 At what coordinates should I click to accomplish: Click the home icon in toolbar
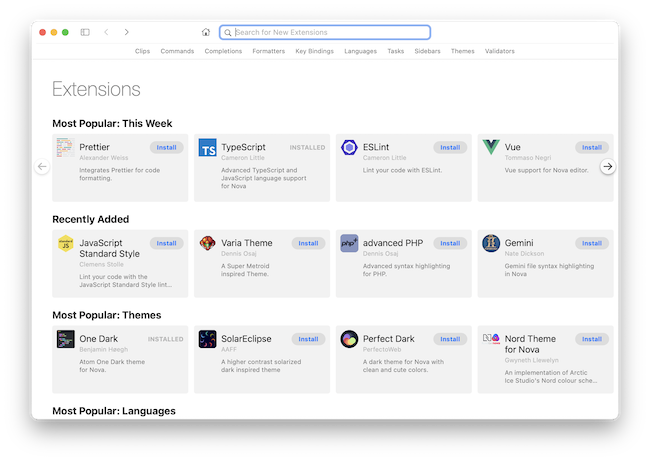tap(206, 32)
